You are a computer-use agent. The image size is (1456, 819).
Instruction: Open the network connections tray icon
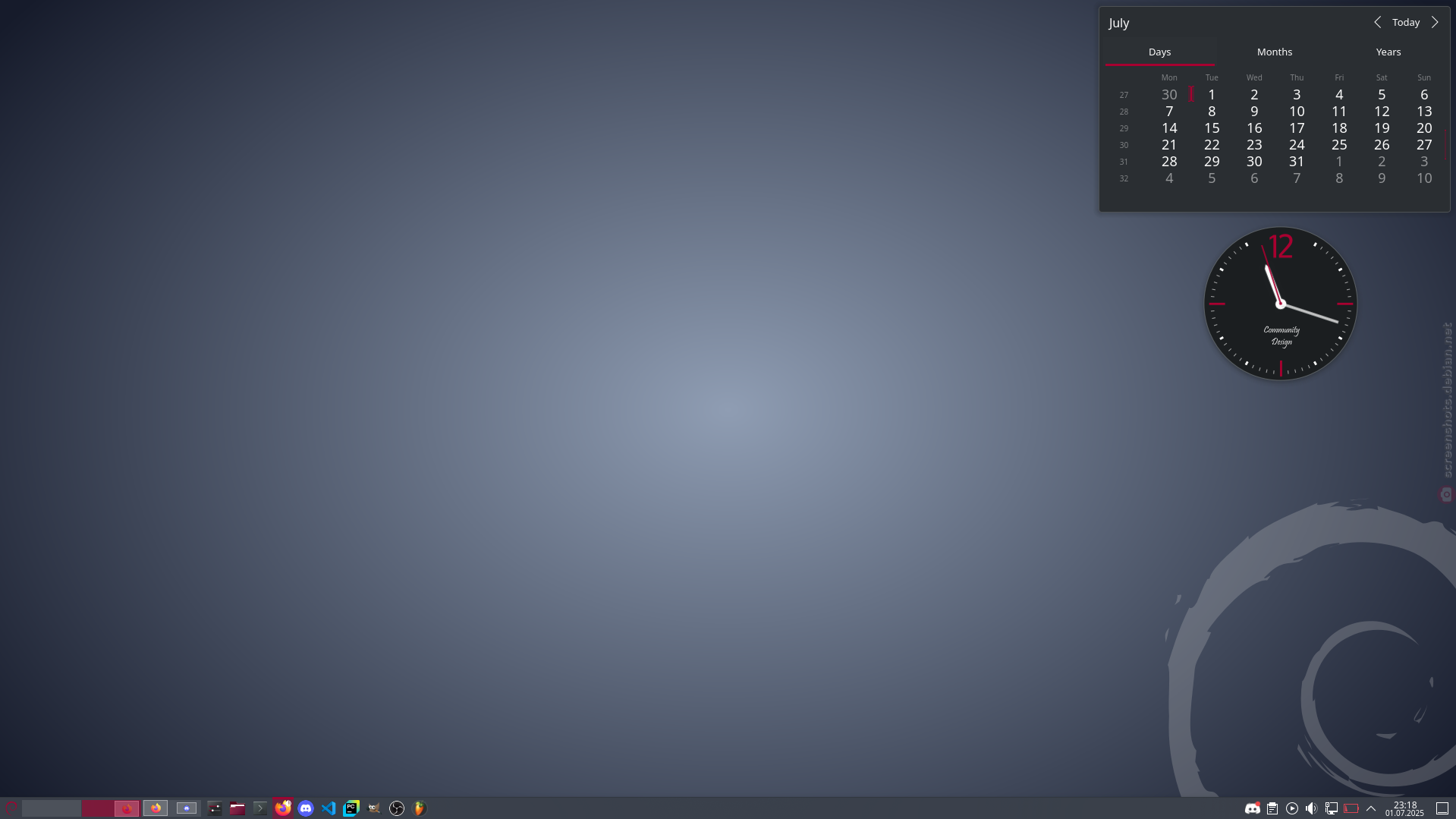(1332, 808)
